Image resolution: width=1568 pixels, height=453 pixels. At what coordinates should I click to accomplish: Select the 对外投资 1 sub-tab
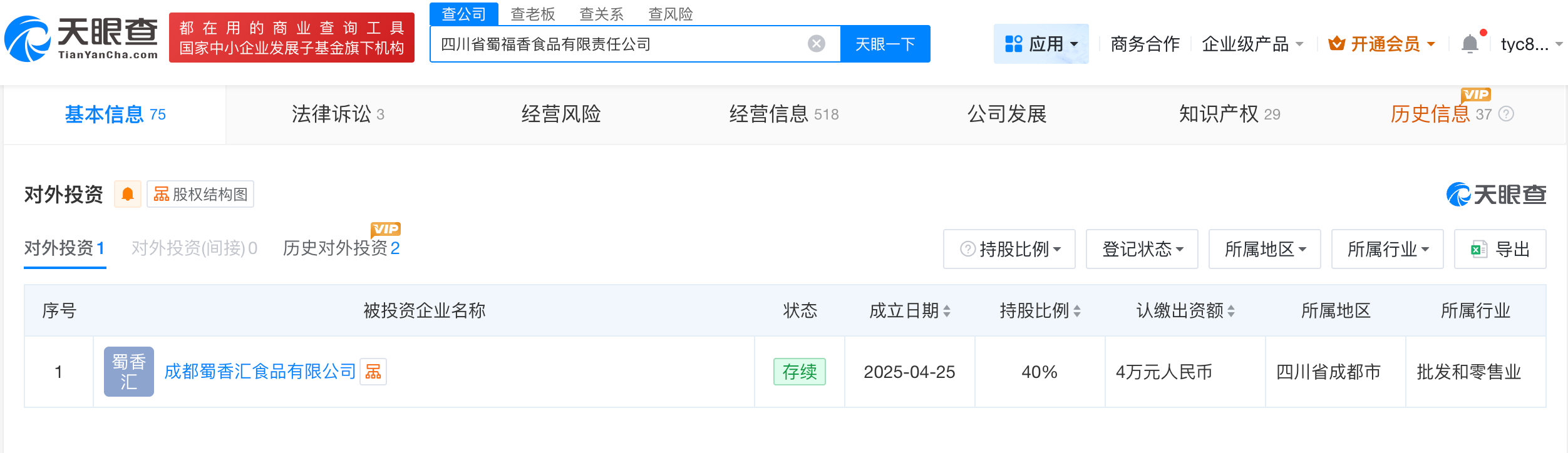(64, 248)
